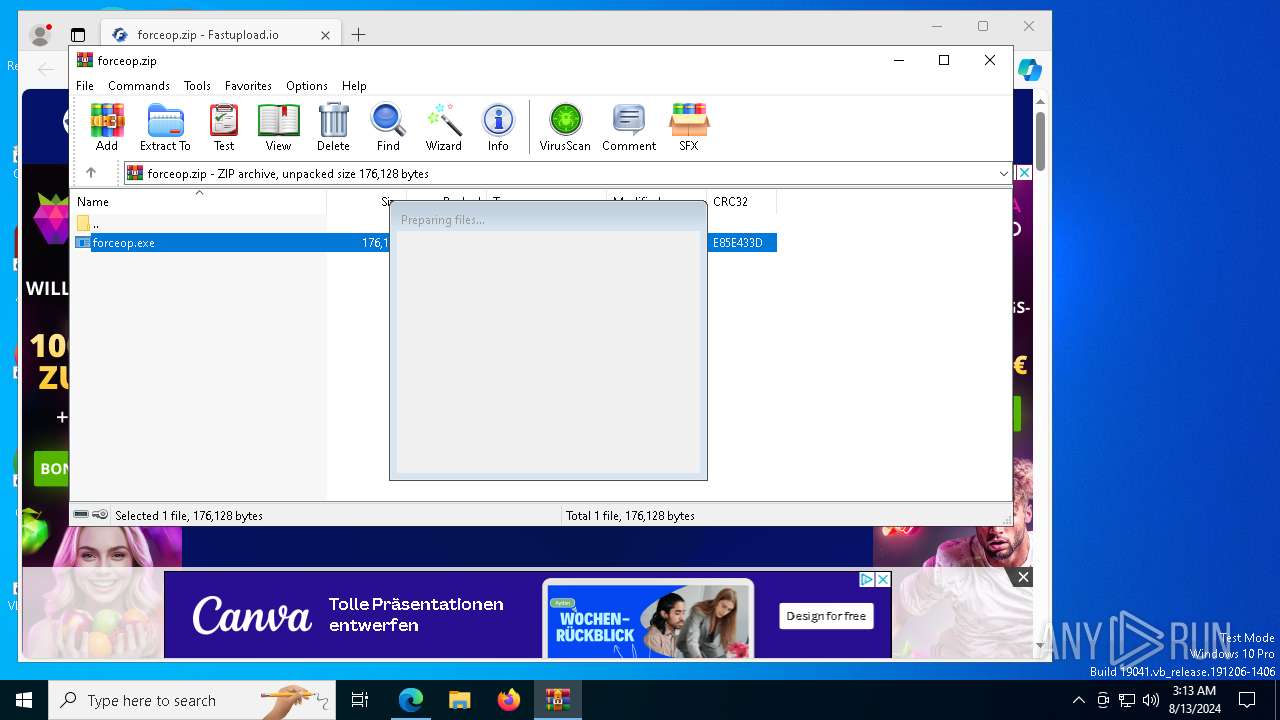1280x720 pixels.
Task: Select the forceop.exe file row
Action: (x=425, y=243)
